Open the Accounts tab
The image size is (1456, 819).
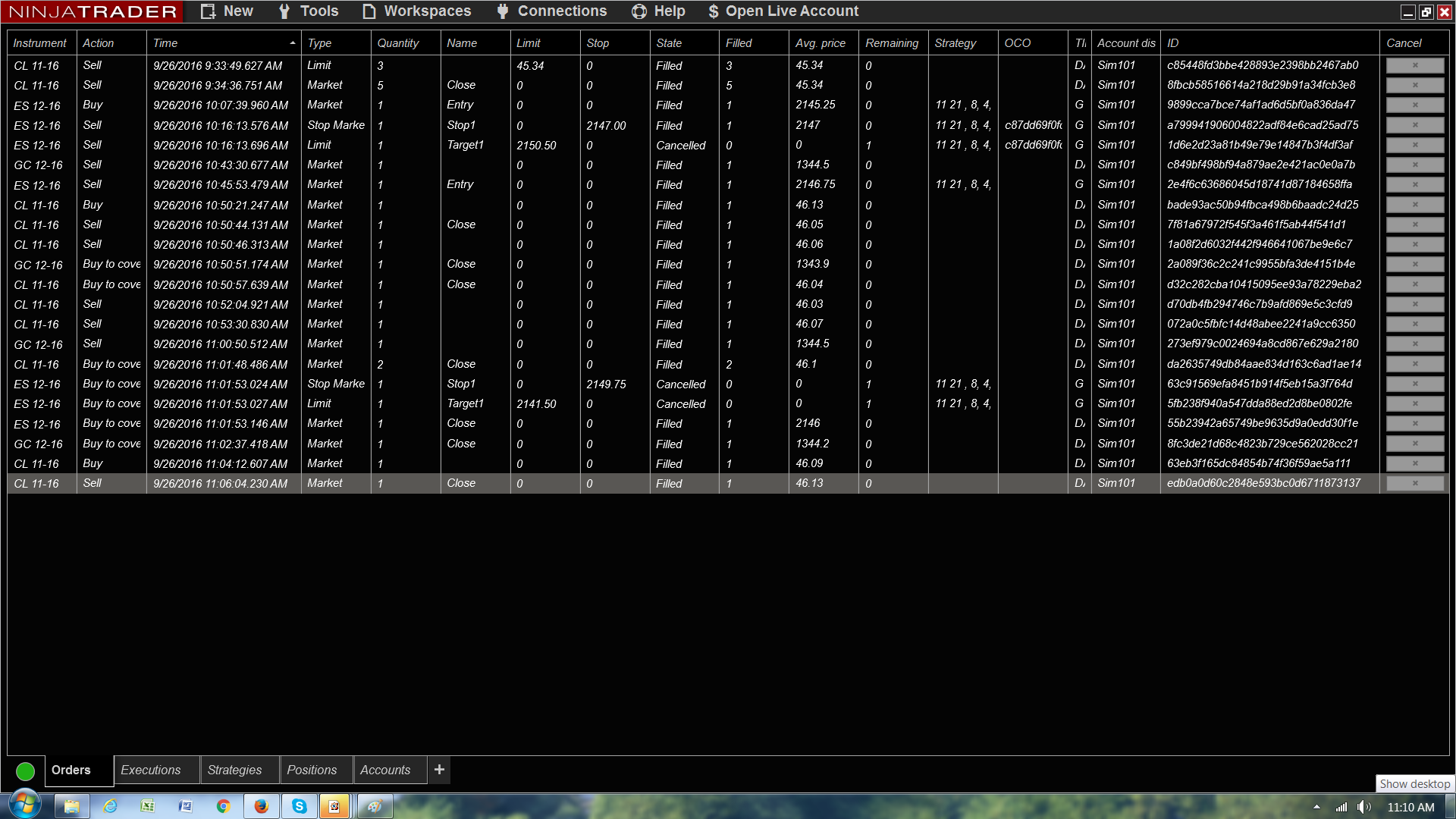click(385, 770)
